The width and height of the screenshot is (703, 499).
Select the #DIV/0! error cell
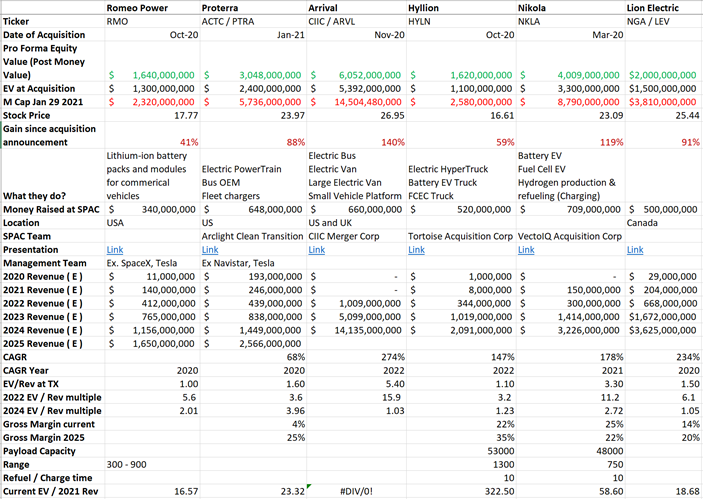coord(356,491)
